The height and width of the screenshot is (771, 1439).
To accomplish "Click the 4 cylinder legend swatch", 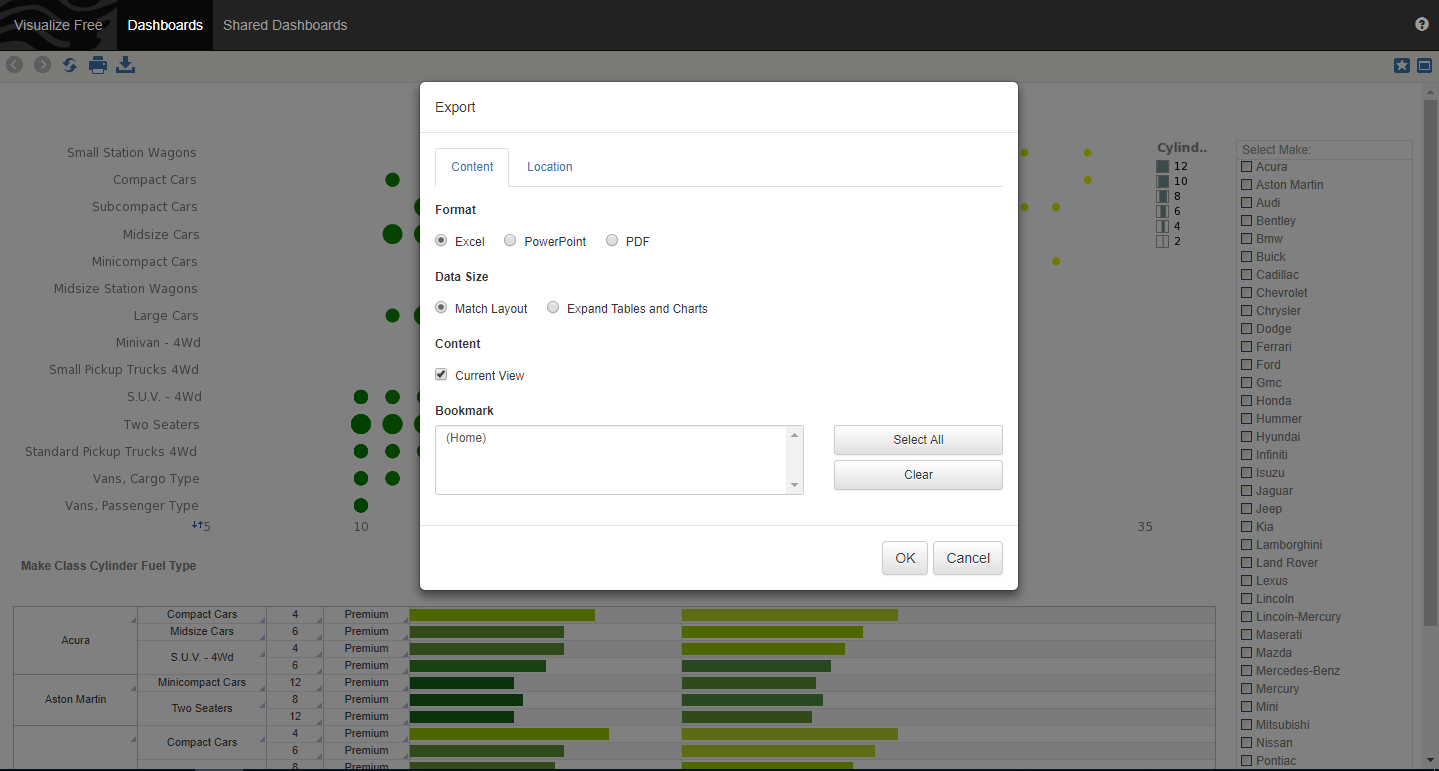I will (x=1162, y=226).
